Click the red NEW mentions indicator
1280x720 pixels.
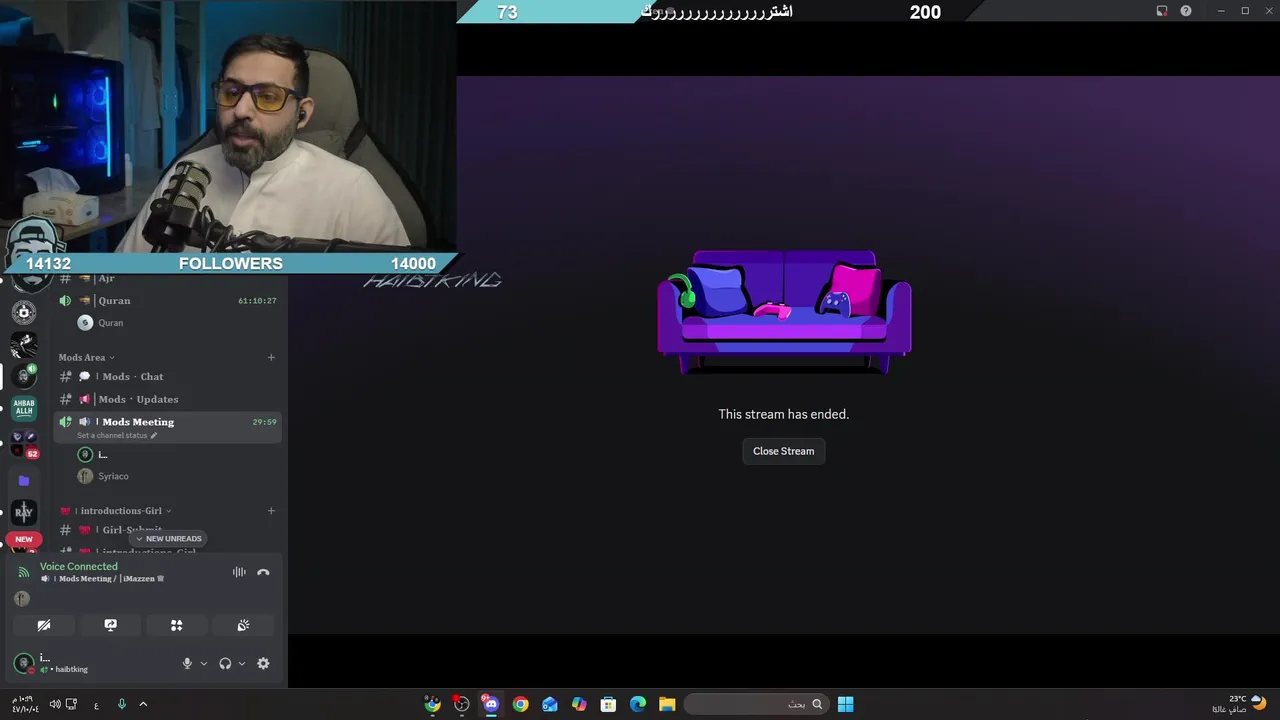pos(24,539)
